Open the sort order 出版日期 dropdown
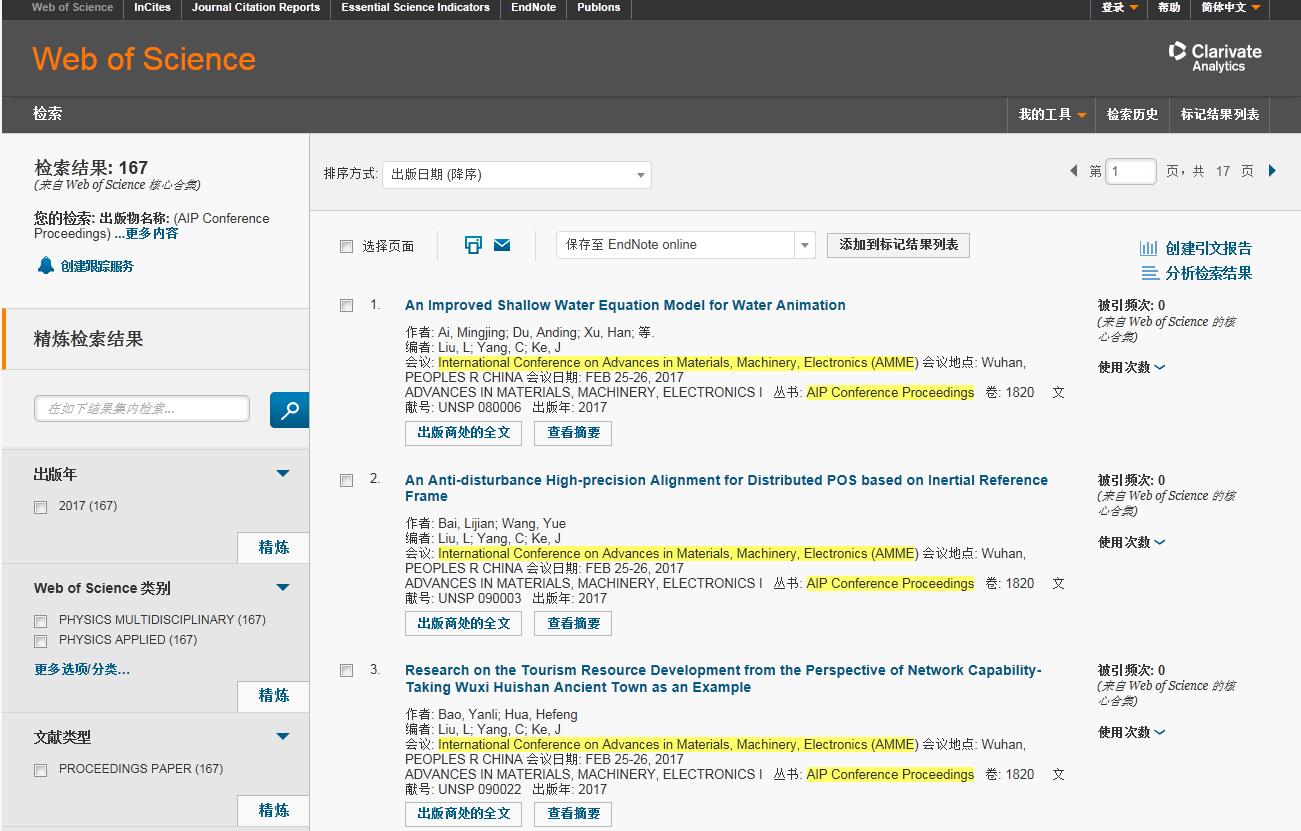This screenshot has width=1301, height=831. pos(516,175)
